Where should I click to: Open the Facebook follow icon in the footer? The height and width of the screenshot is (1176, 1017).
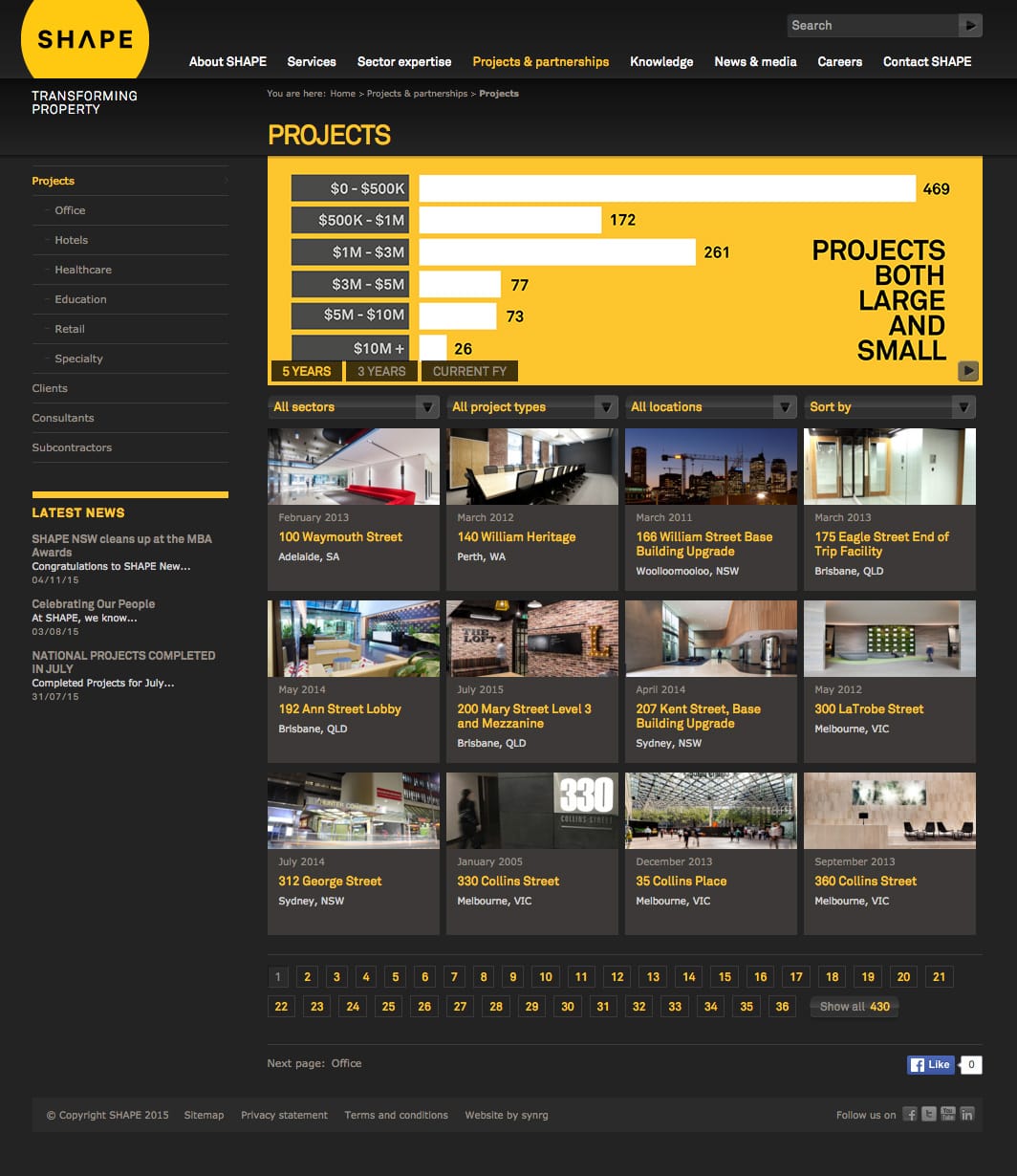(x=910, y=1114)
